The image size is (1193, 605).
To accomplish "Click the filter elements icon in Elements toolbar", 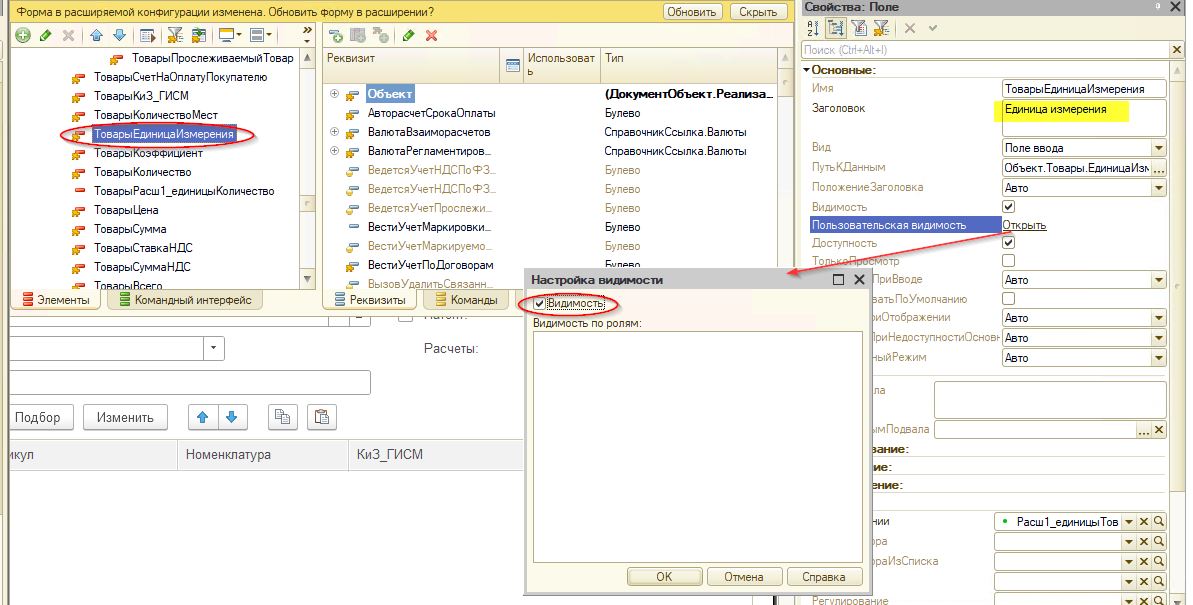I will pos(175,36).
